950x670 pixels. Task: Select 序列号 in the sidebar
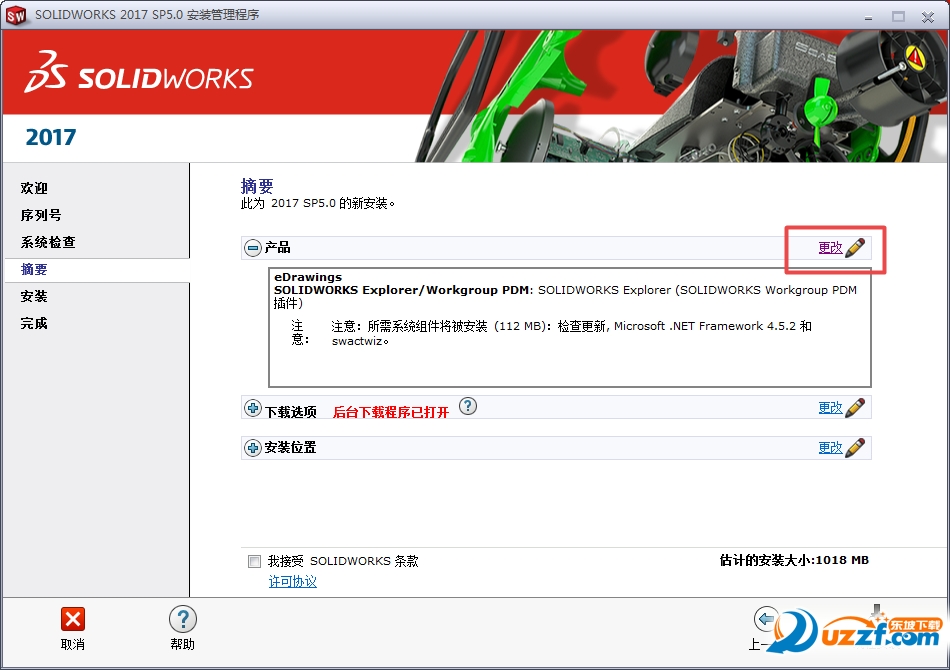point(41,215)
